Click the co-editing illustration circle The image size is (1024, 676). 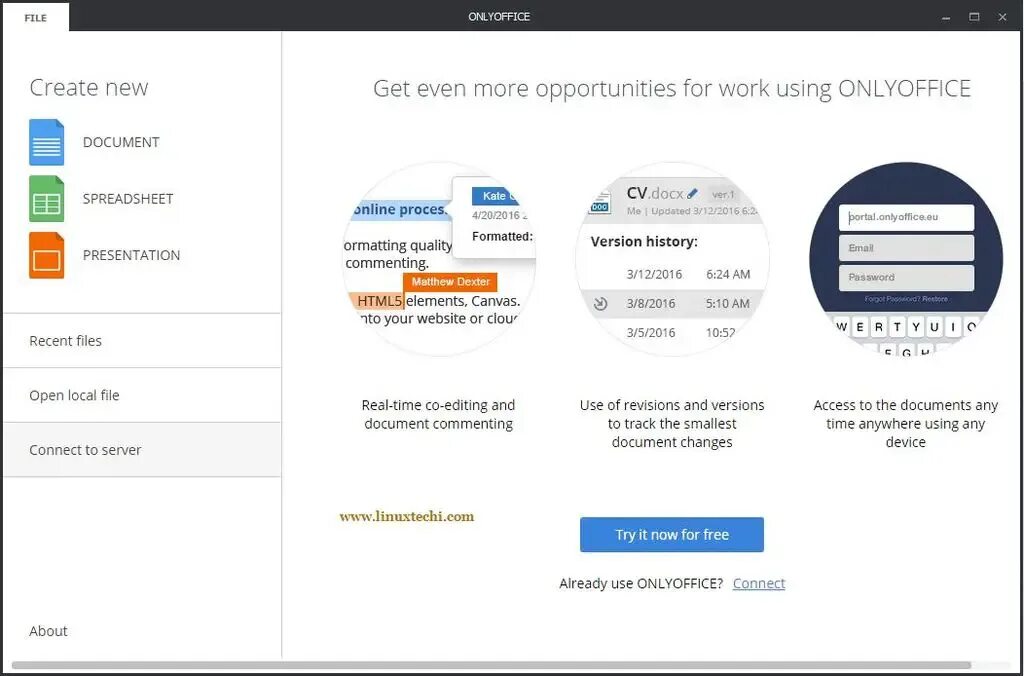pos(439,259)
